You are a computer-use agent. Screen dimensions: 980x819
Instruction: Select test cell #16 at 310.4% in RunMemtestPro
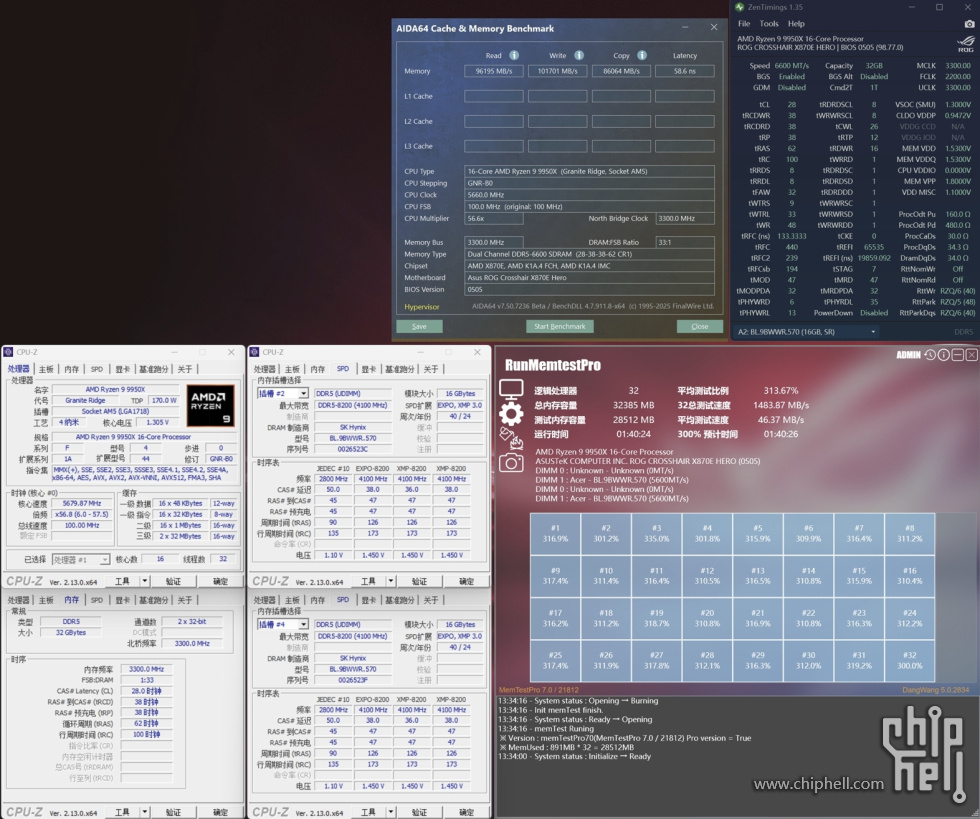[x=909, y=576]
